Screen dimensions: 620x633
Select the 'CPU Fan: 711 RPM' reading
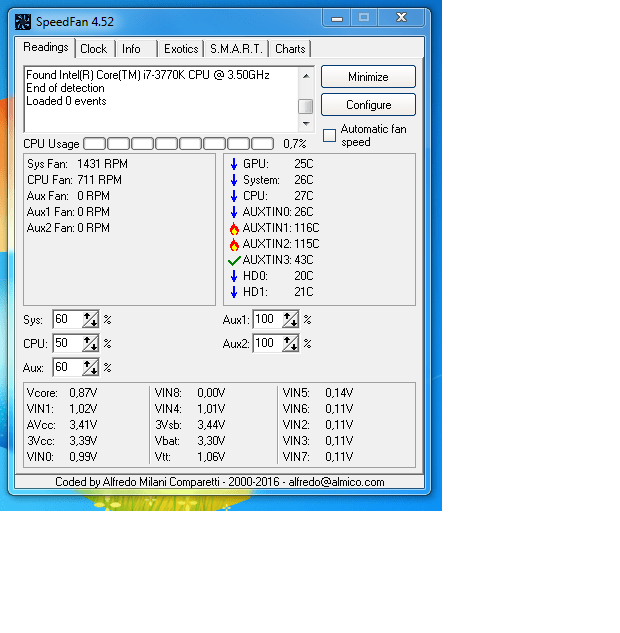coord(75,180)
